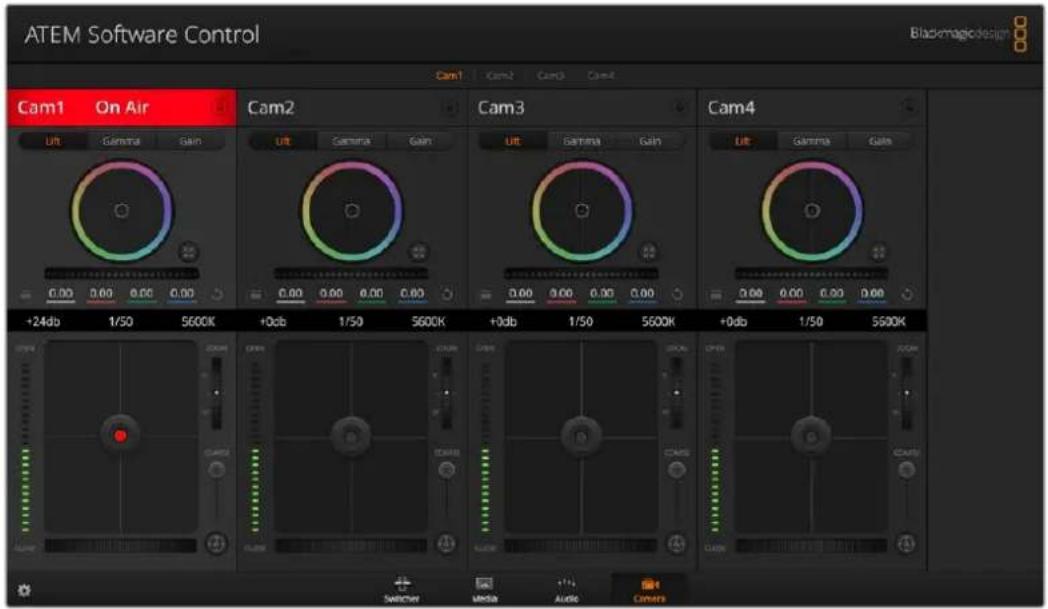This screenshot has height=609, width=1048.
Task: Click Cam4 auto focus round button
Action: 906,543
